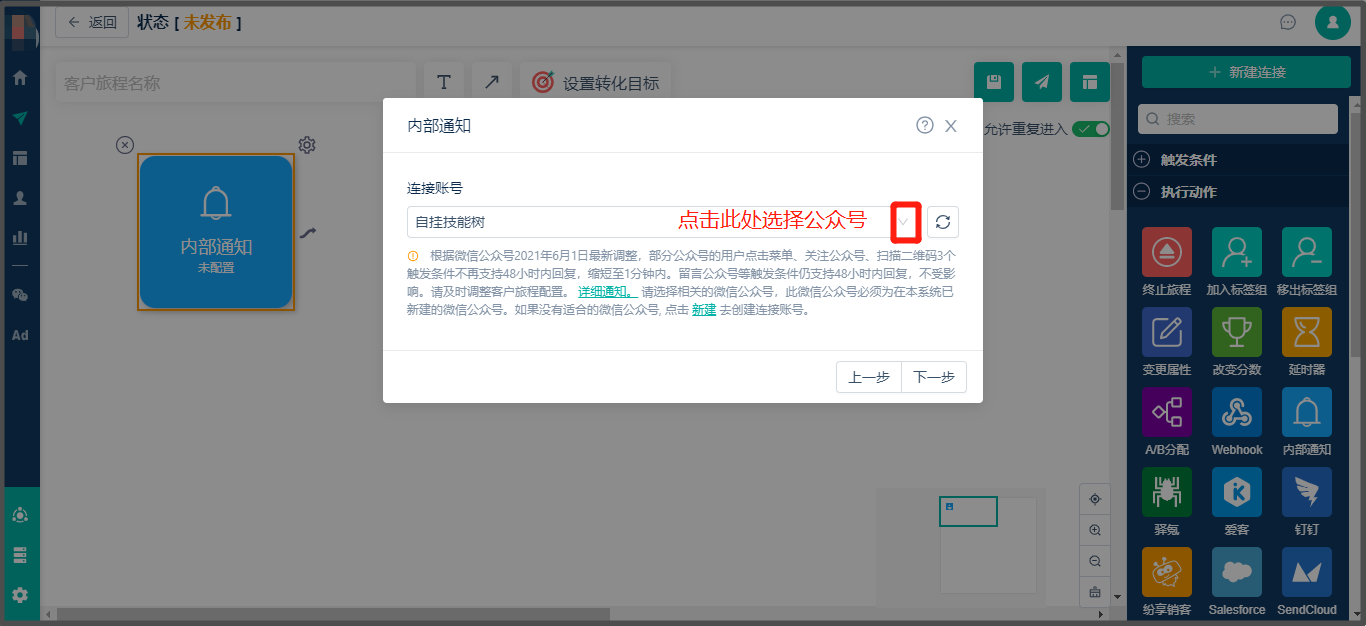Select the text tool T button
Image resolution: width=1366 pixels, height=626 pixels.
pyautogui.click(x=444, y=82)
